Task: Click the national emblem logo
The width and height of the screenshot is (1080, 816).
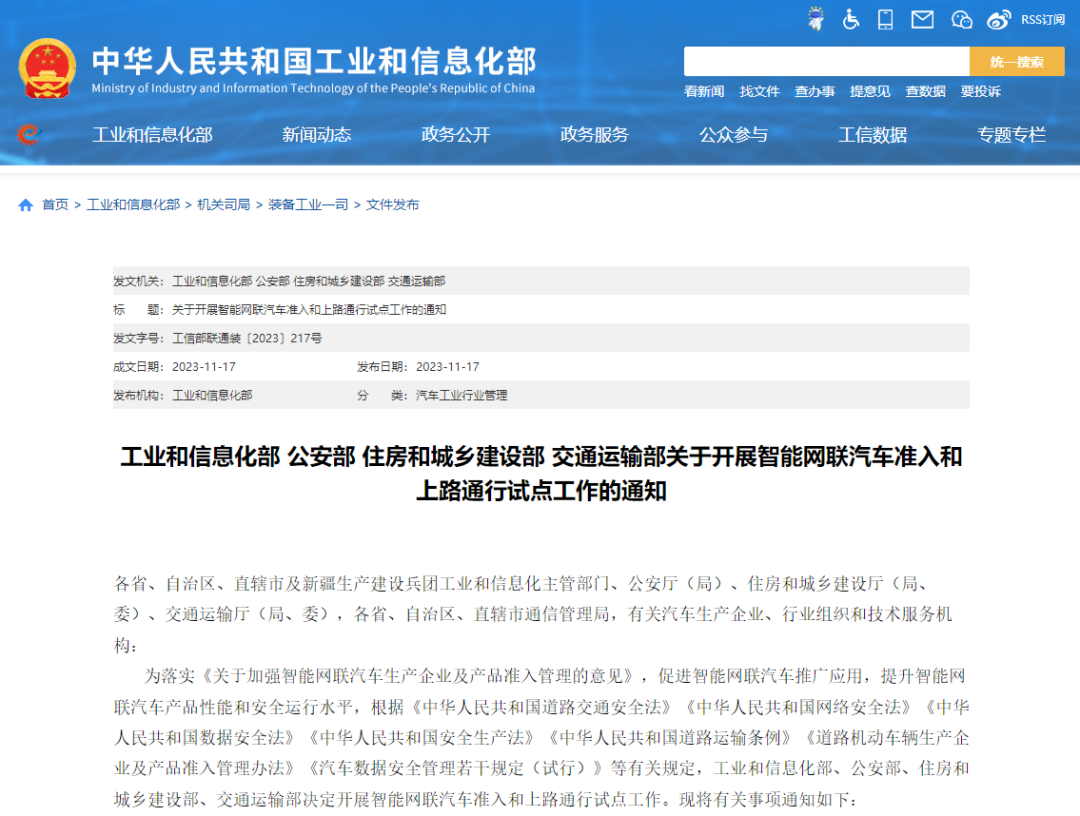Action: pyautogui.click(x=47, y=67)
